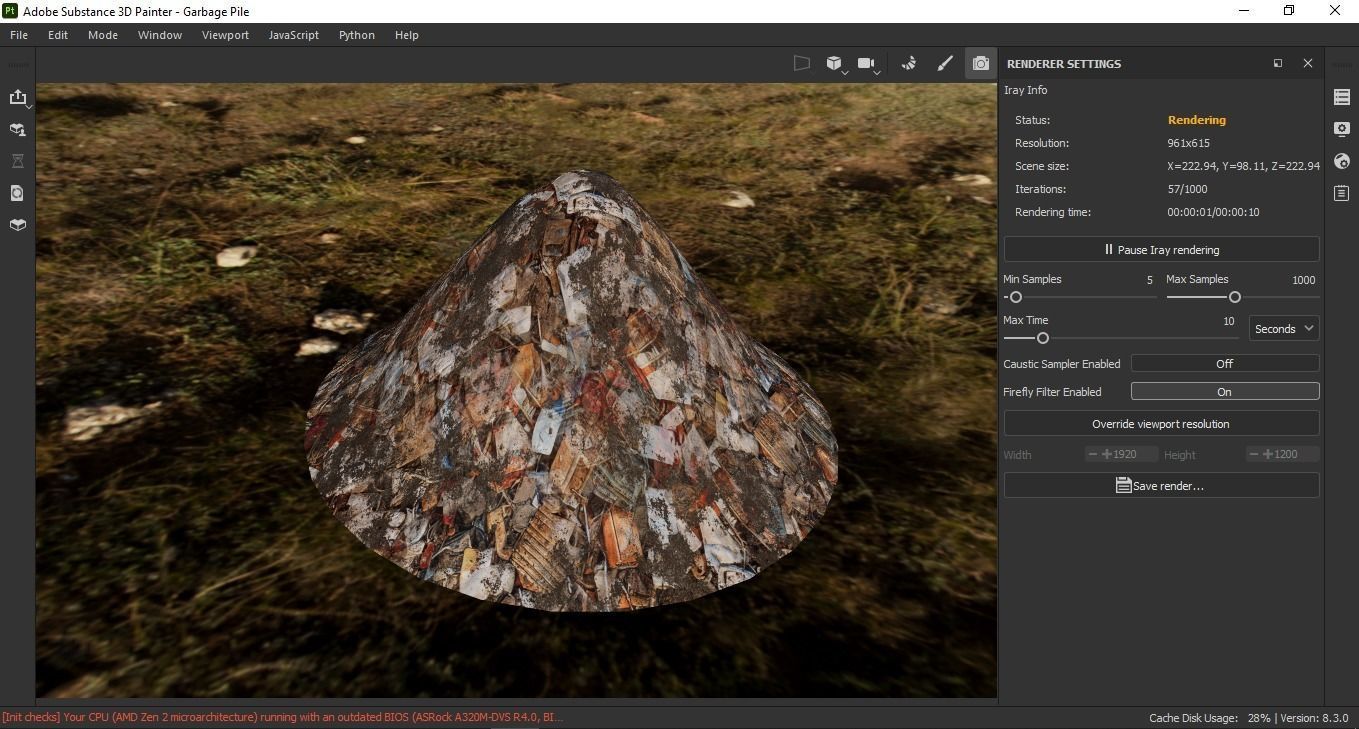
Task: Pause Iray rendering
Action: (x=1161, y=250)
